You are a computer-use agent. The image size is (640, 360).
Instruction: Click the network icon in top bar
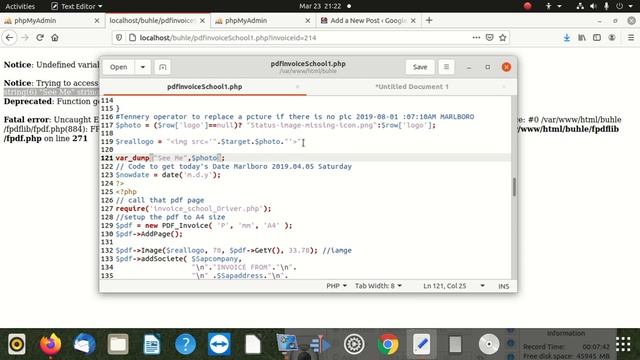pos(580,6)
